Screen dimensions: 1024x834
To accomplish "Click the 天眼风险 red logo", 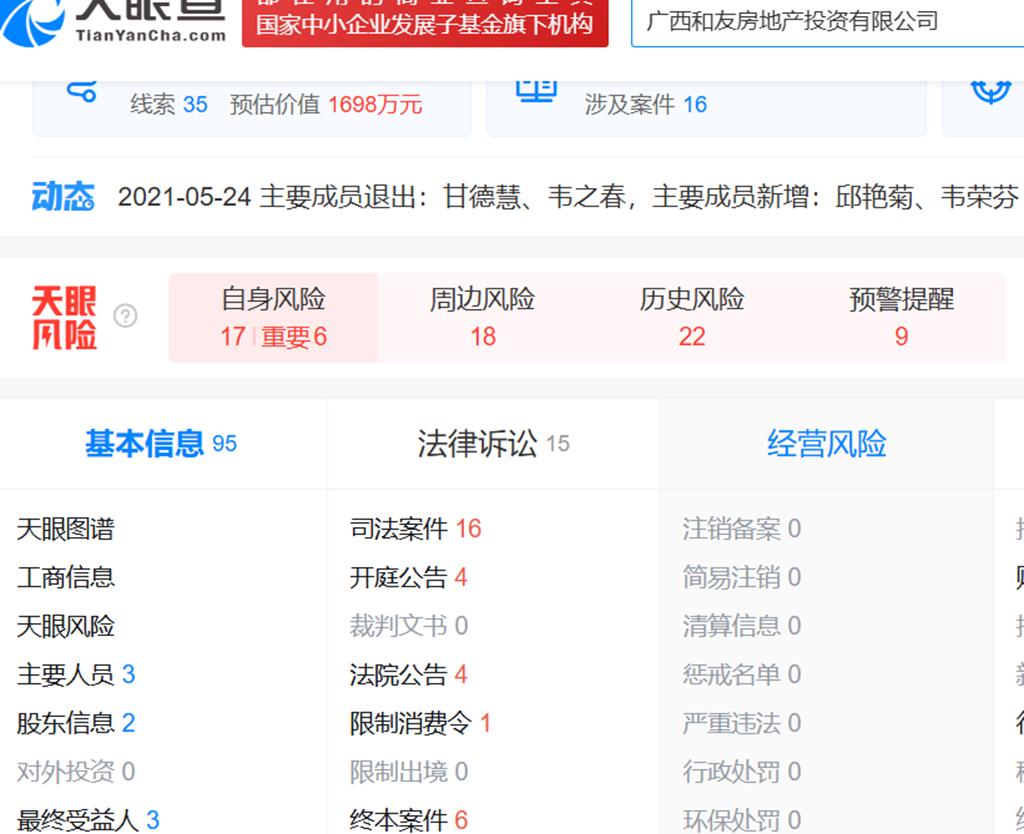I will (x=64, y=317).
